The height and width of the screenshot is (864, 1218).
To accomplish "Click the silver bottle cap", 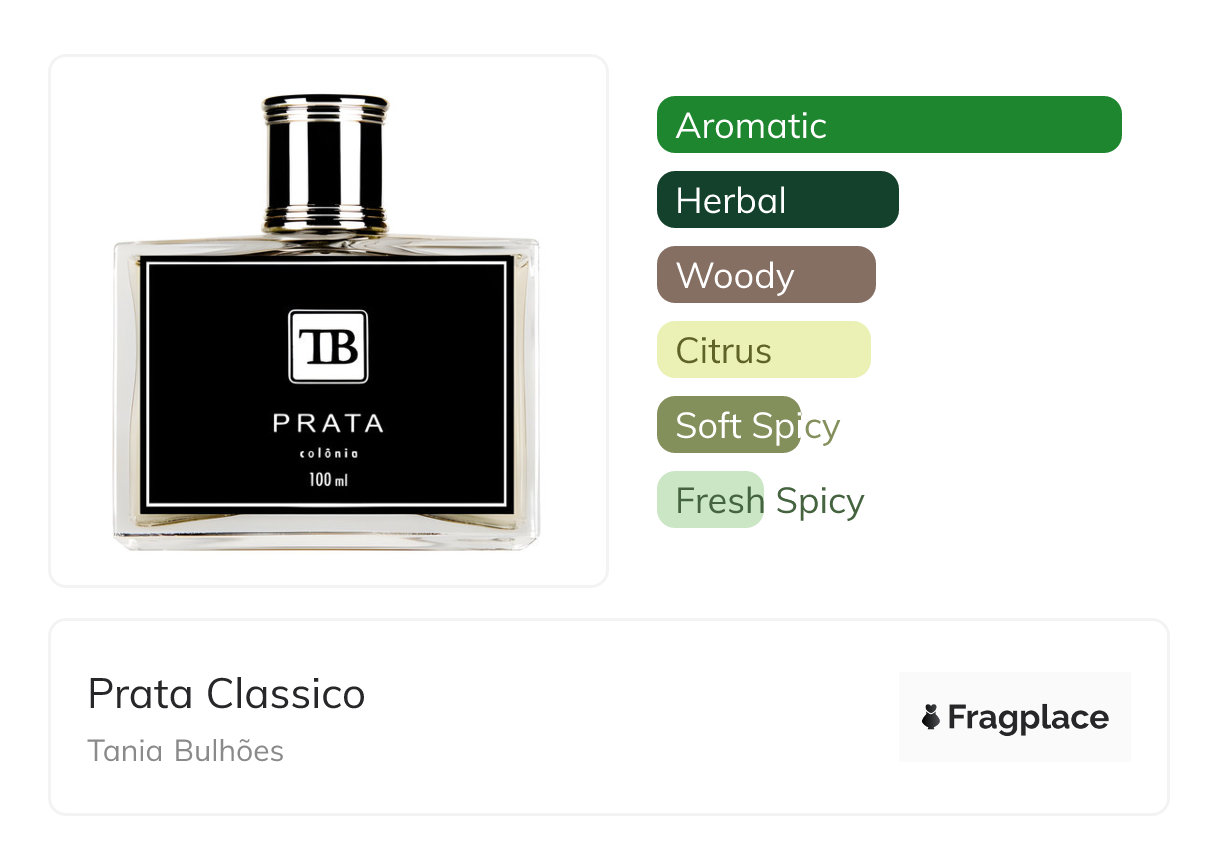I will pos(325,160).
